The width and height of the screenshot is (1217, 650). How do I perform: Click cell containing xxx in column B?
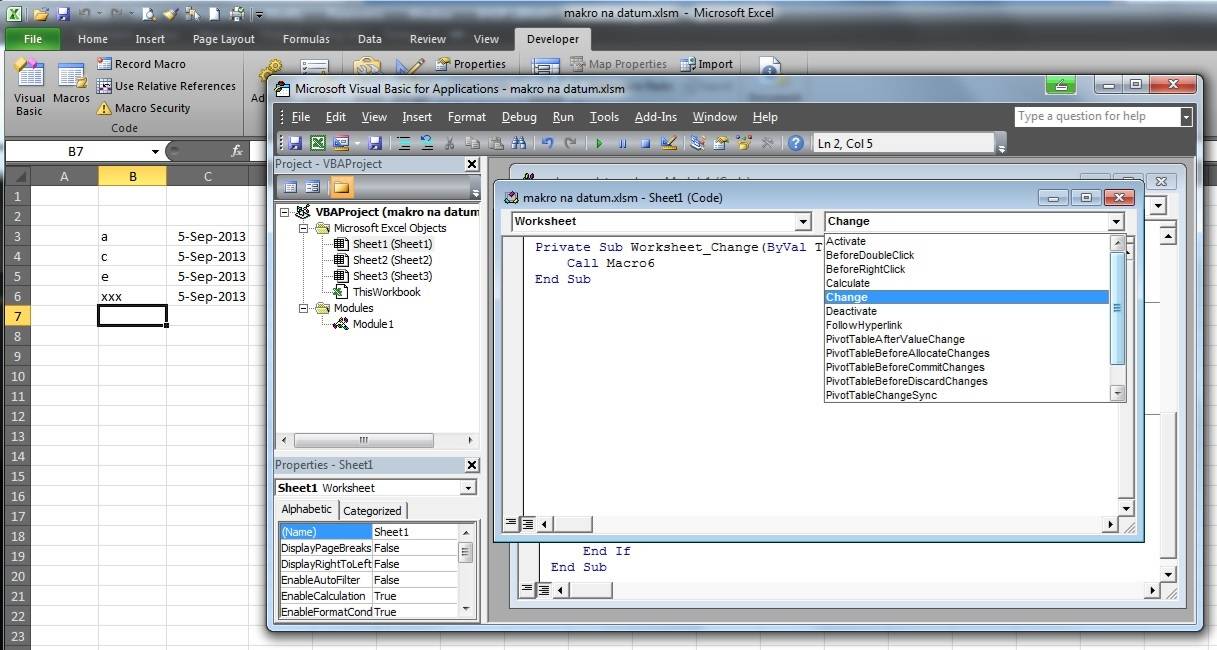[132, 297]
